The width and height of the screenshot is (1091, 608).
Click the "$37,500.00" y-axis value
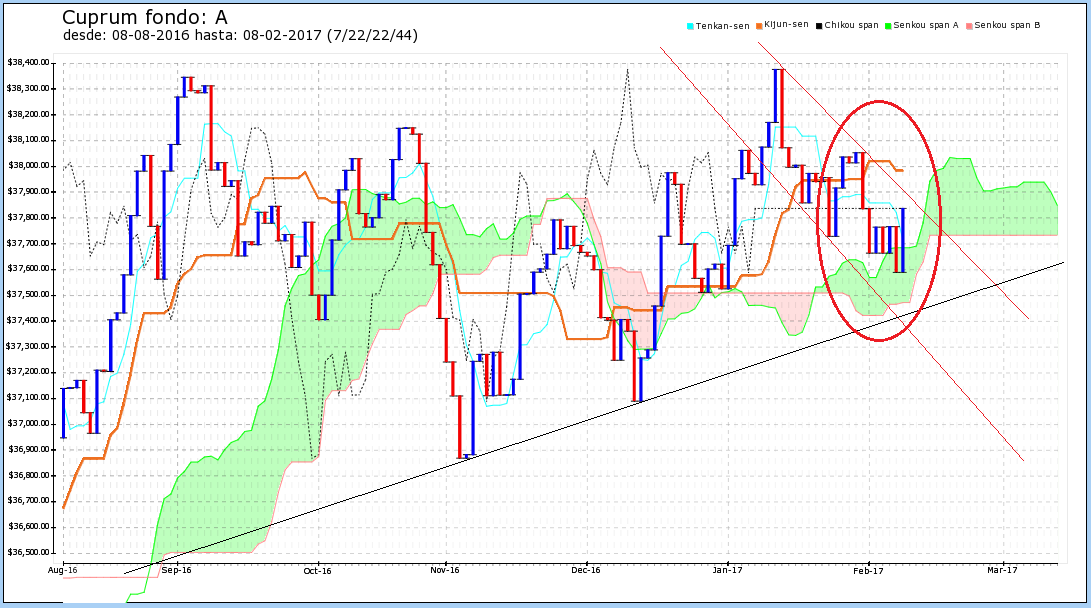pyautogui.click(x=29, y=294)
